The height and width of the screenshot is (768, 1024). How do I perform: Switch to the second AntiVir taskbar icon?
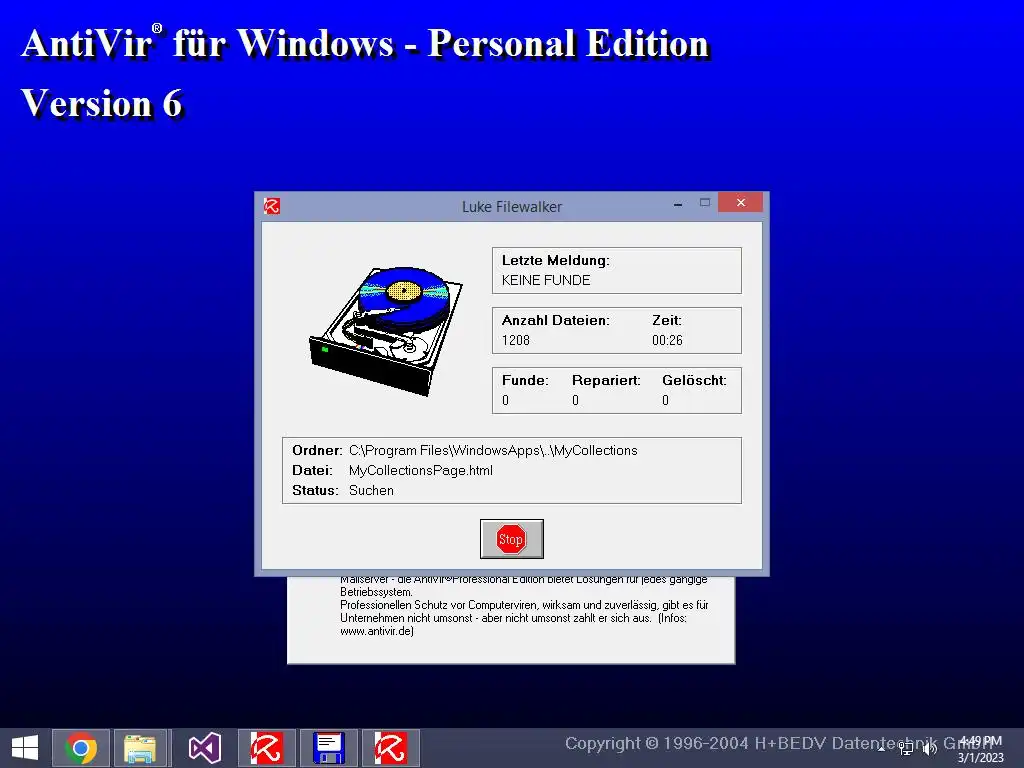(x=391, y=748)
